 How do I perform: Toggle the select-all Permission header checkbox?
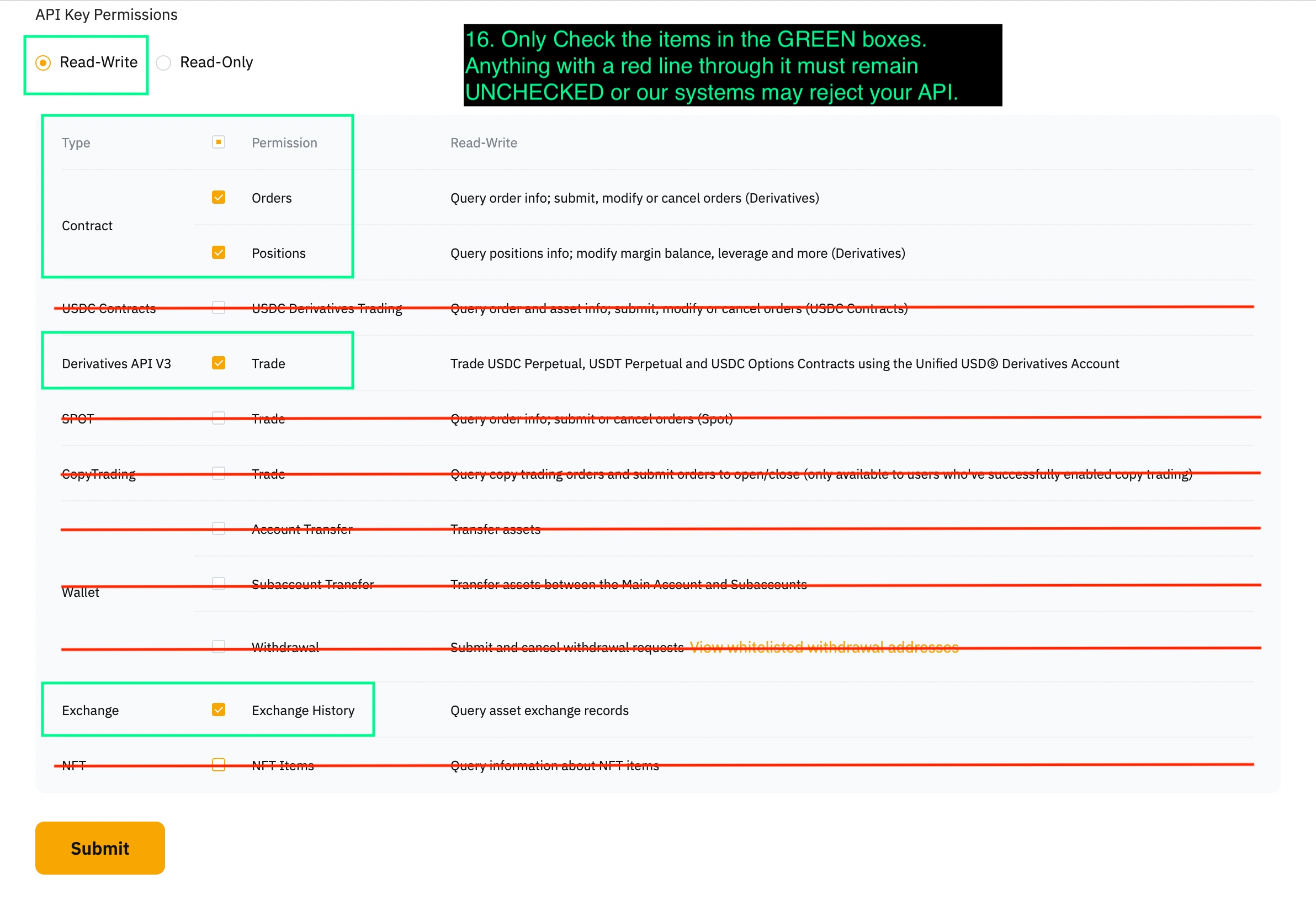coord(219,142)
